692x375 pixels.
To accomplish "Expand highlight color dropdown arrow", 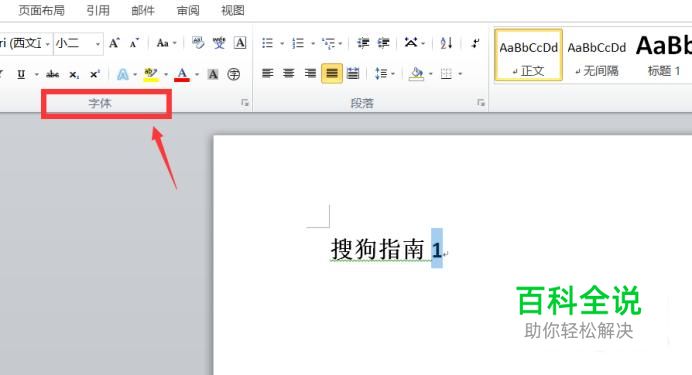I will point(166,74).
